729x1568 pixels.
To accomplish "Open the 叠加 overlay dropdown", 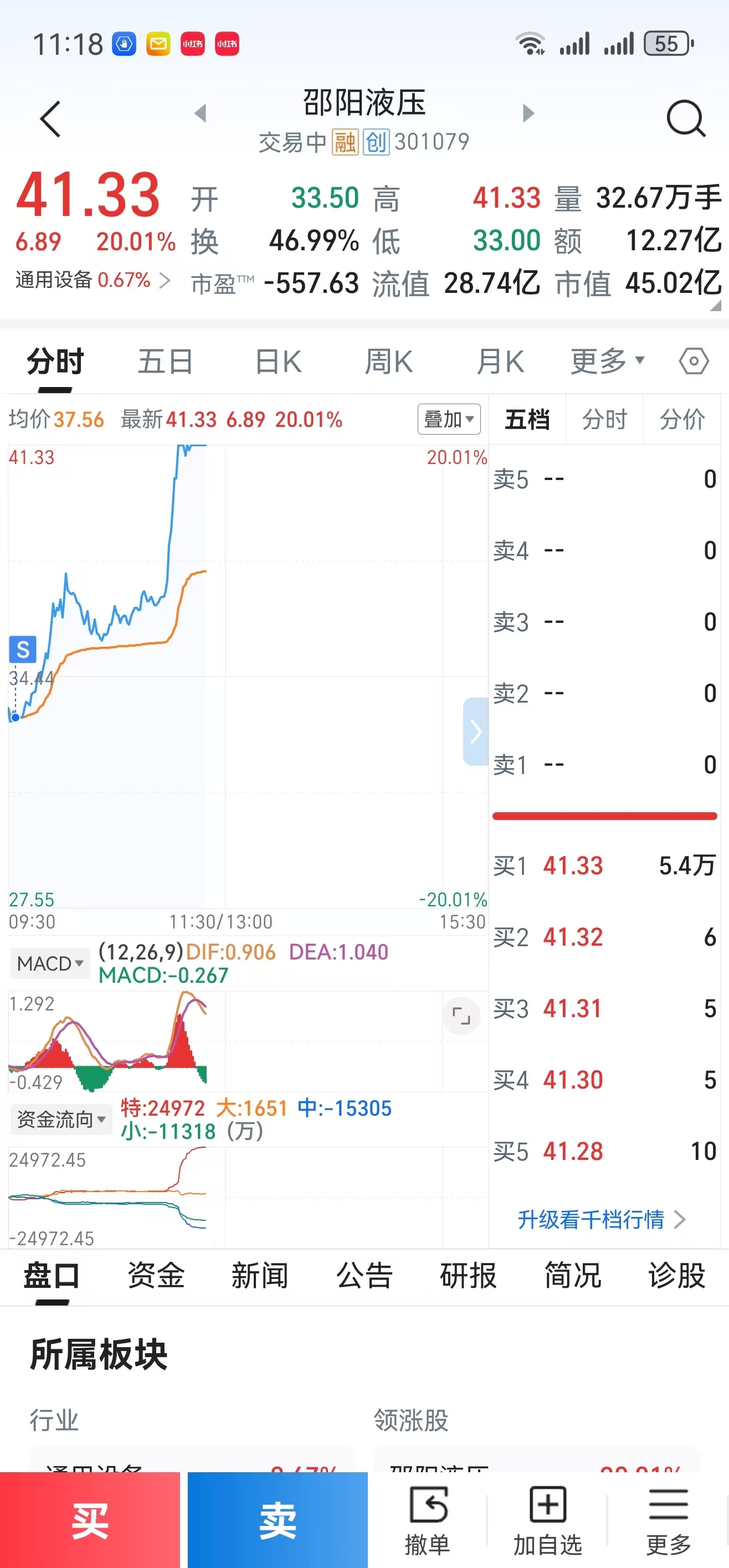I will point(449,419).
